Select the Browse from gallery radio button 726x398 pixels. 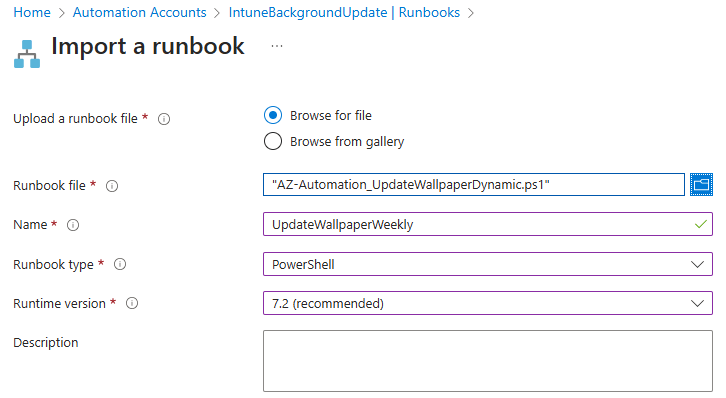[273, 141]
